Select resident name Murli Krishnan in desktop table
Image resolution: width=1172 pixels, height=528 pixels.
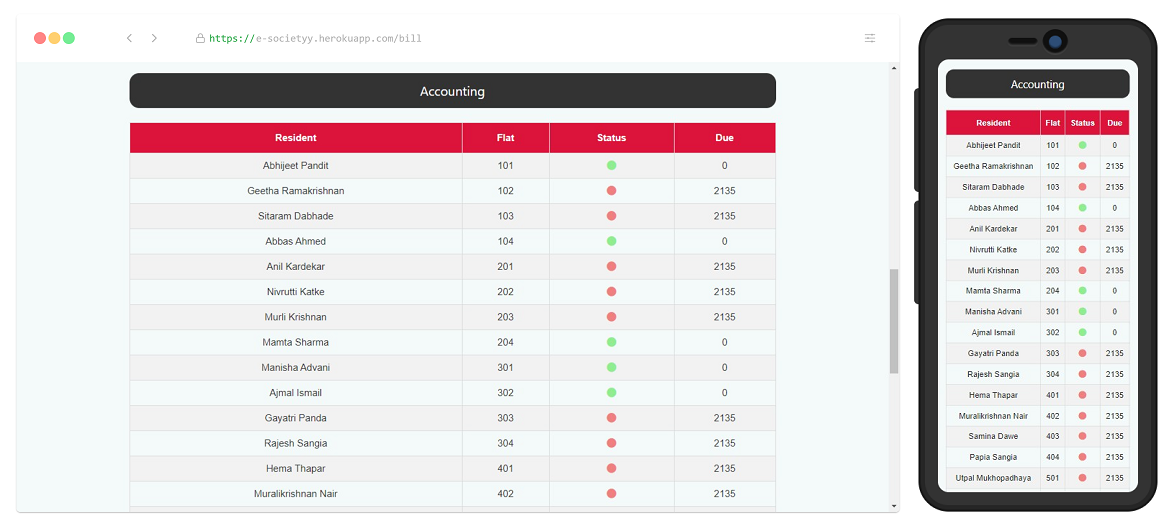(x=296, y=317)
